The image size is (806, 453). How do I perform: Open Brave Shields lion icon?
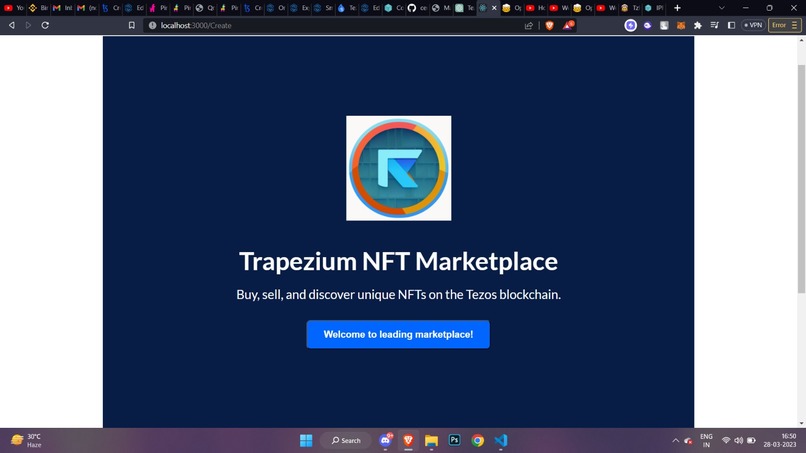pyautogui.click(x=549, y=25)
